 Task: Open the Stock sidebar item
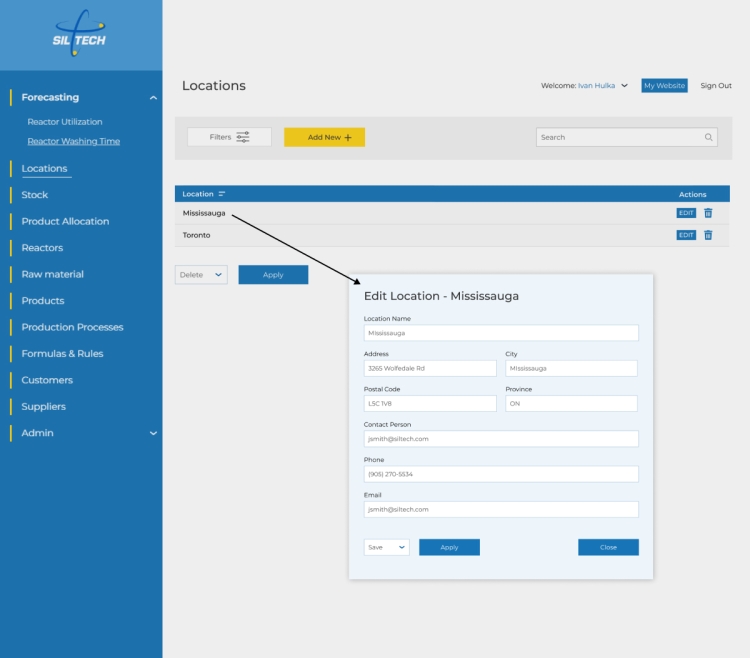(x=35, y=195)
